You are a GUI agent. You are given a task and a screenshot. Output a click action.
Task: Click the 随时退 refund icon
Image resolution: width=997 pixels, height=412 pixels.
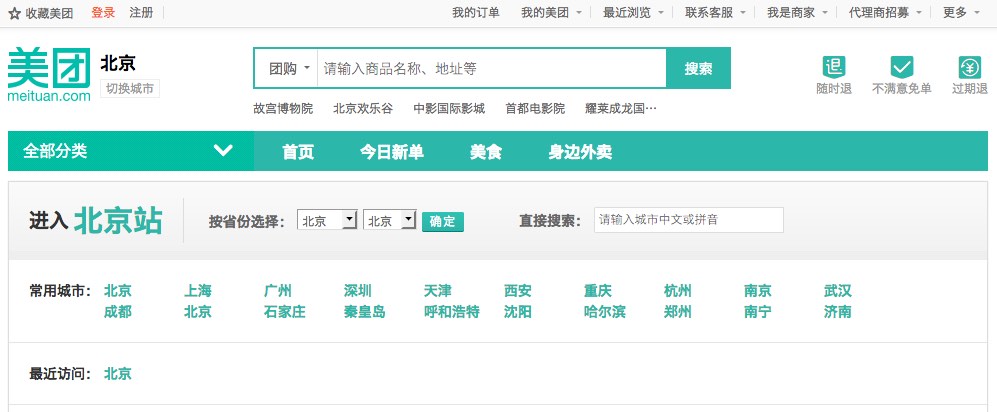pyautogui.click(x=834, y=67)
